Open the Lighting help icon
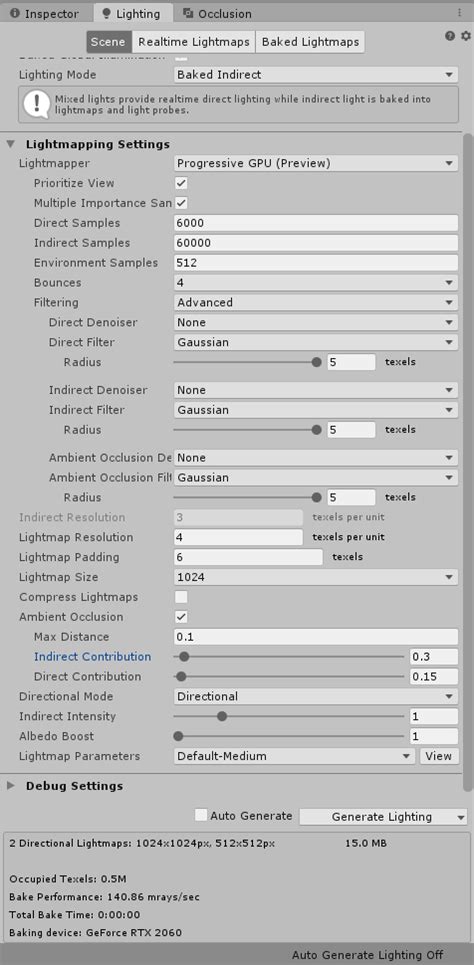 click(x=449, y=36)
